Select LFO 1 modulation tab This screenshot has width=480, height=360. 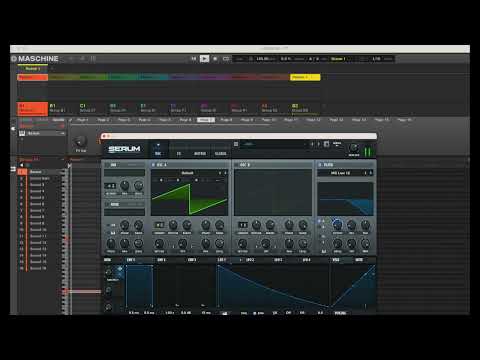[222, 260]
